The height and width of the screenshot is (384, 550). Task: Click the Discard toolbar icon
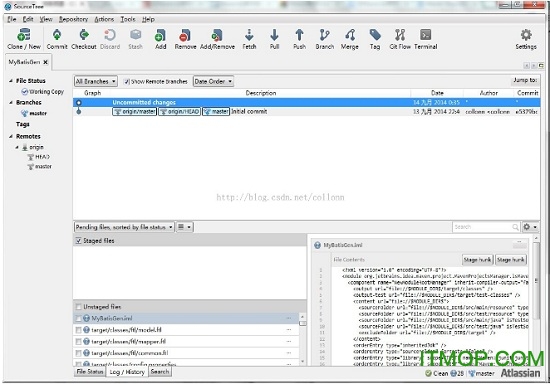point(110,39)
